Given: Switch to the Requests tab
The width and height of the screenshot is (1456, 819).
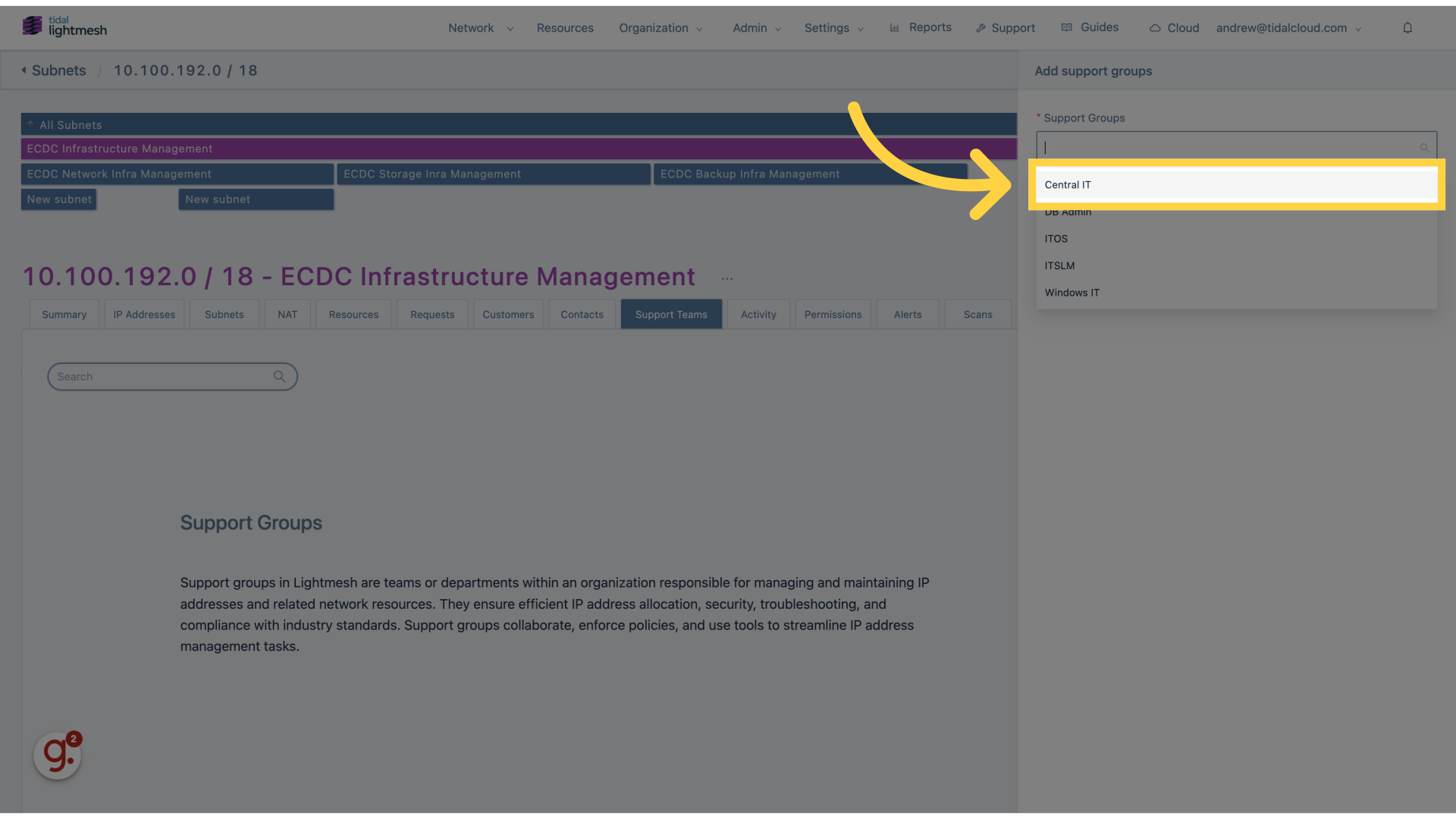Looking at the screenshot, I should [432, 315].
